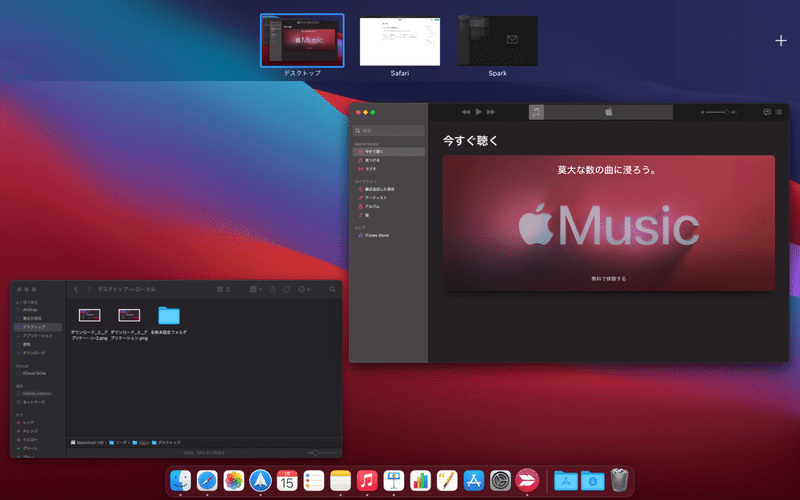This screenshot has width=800, height=500.
Task: Open Finder from the Dock
Action: click(180, 481)
